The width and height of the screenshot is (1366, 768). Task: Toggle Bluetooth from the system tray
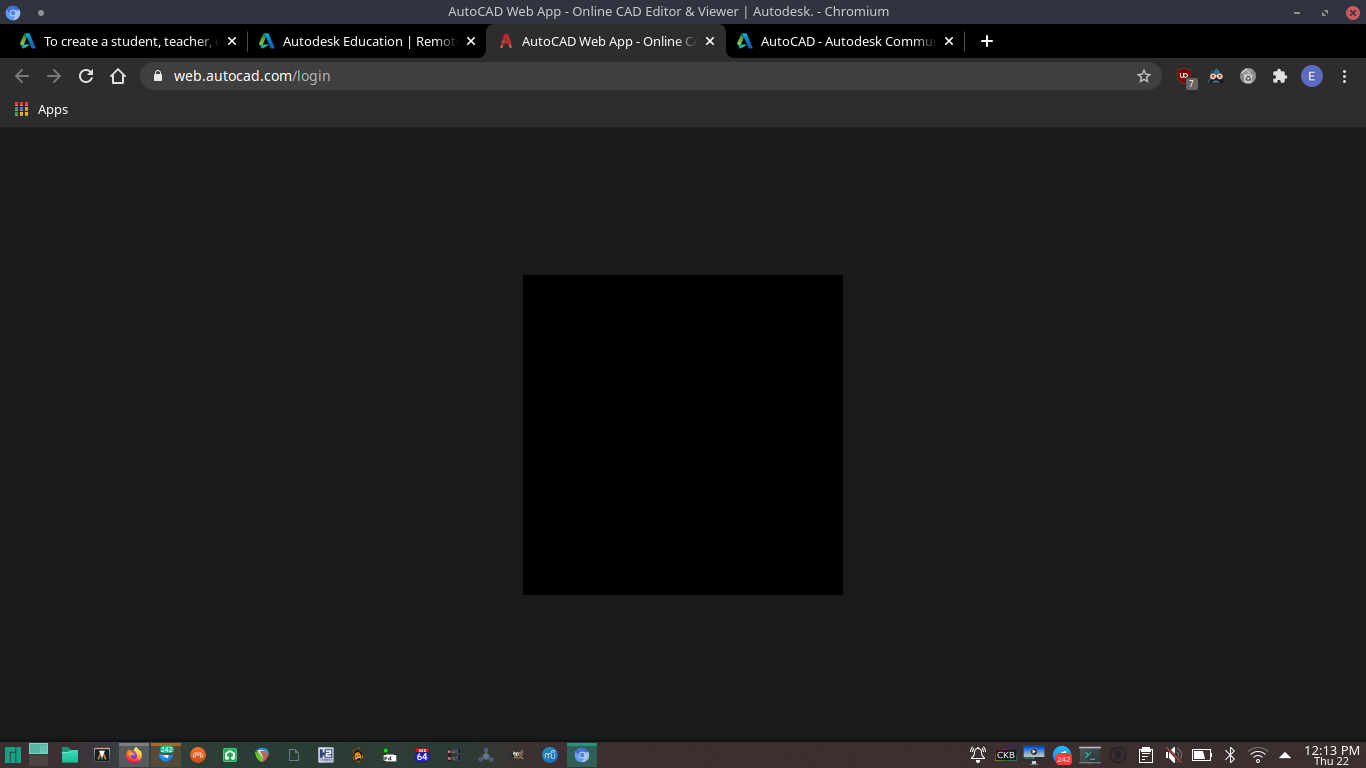[1229, 755]
